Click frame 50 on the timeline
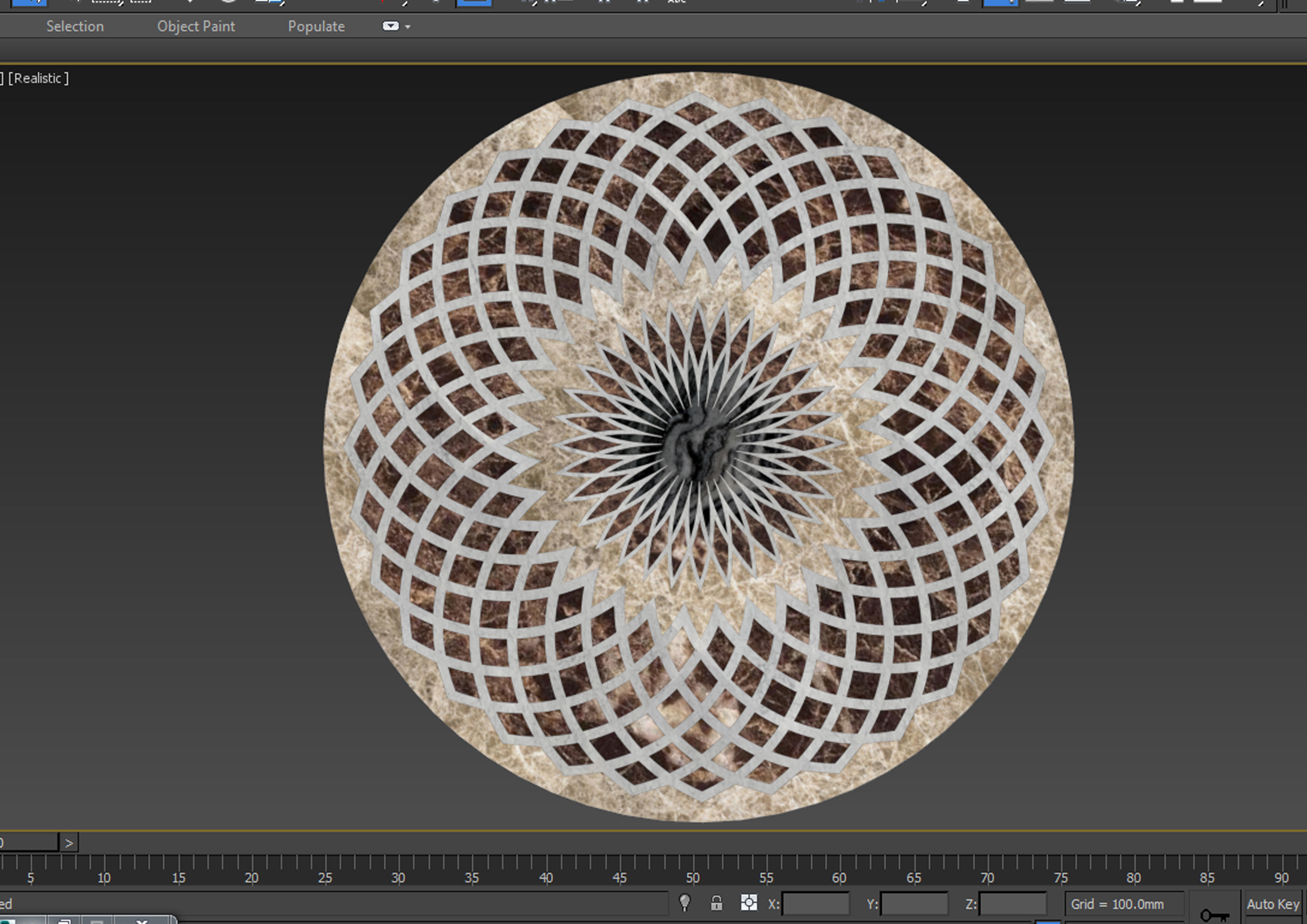The image size is (1307, 924). [x=692, y=879]
